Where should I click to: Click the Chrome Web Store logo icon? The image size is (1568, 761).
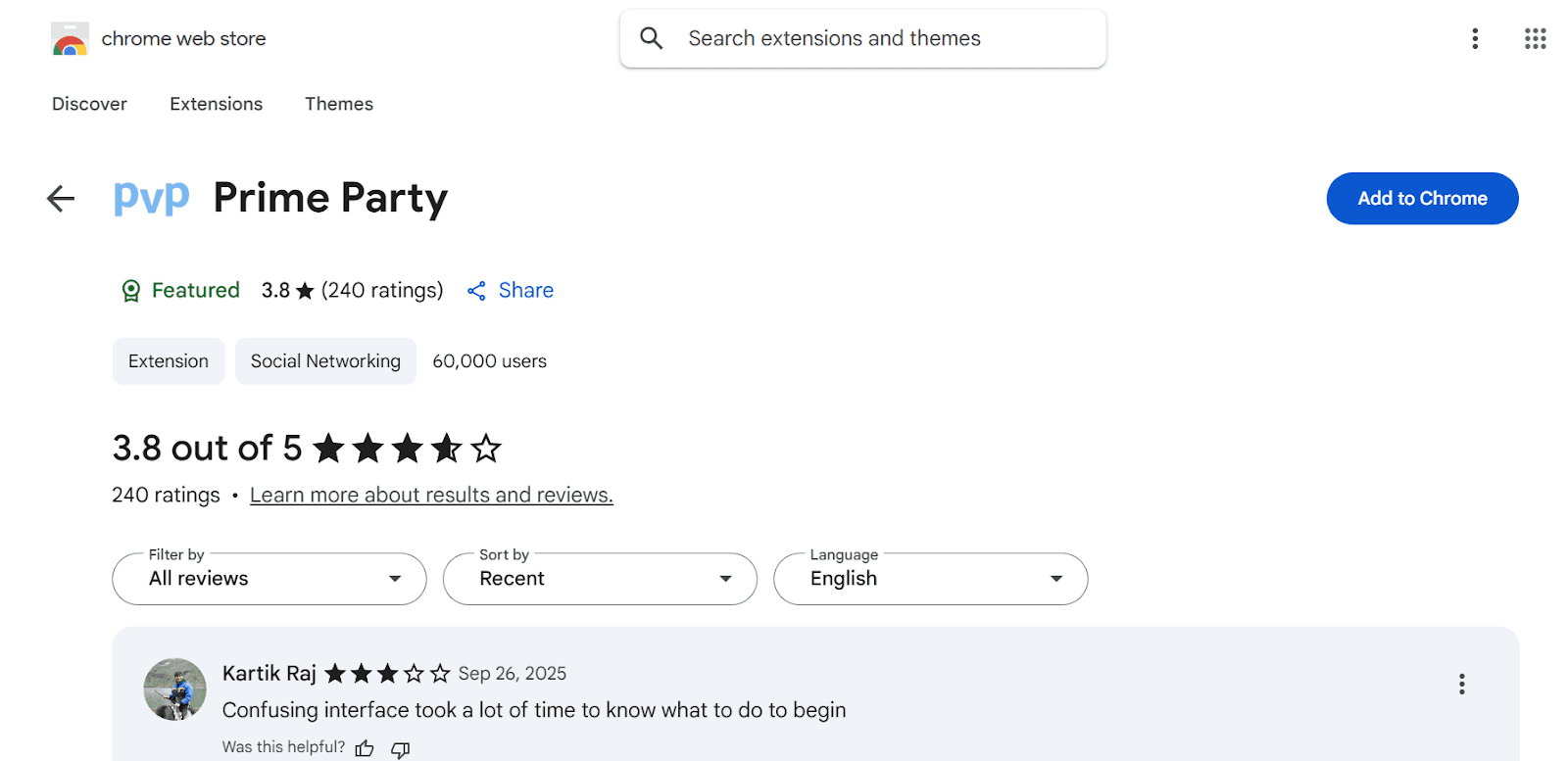click(70, 39)
